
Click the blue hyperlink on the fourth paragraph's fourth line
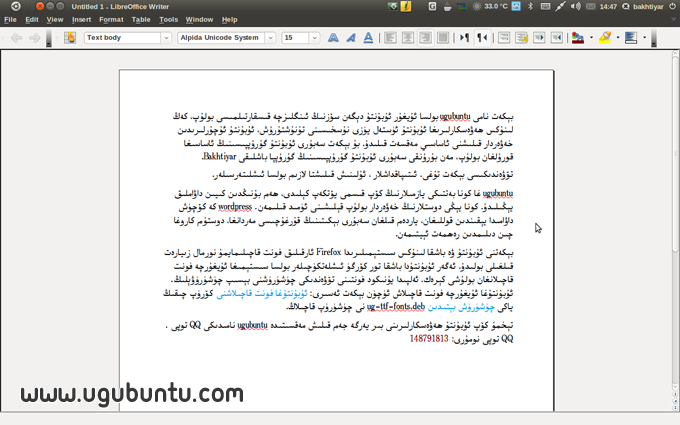click(x=262, y=294)
